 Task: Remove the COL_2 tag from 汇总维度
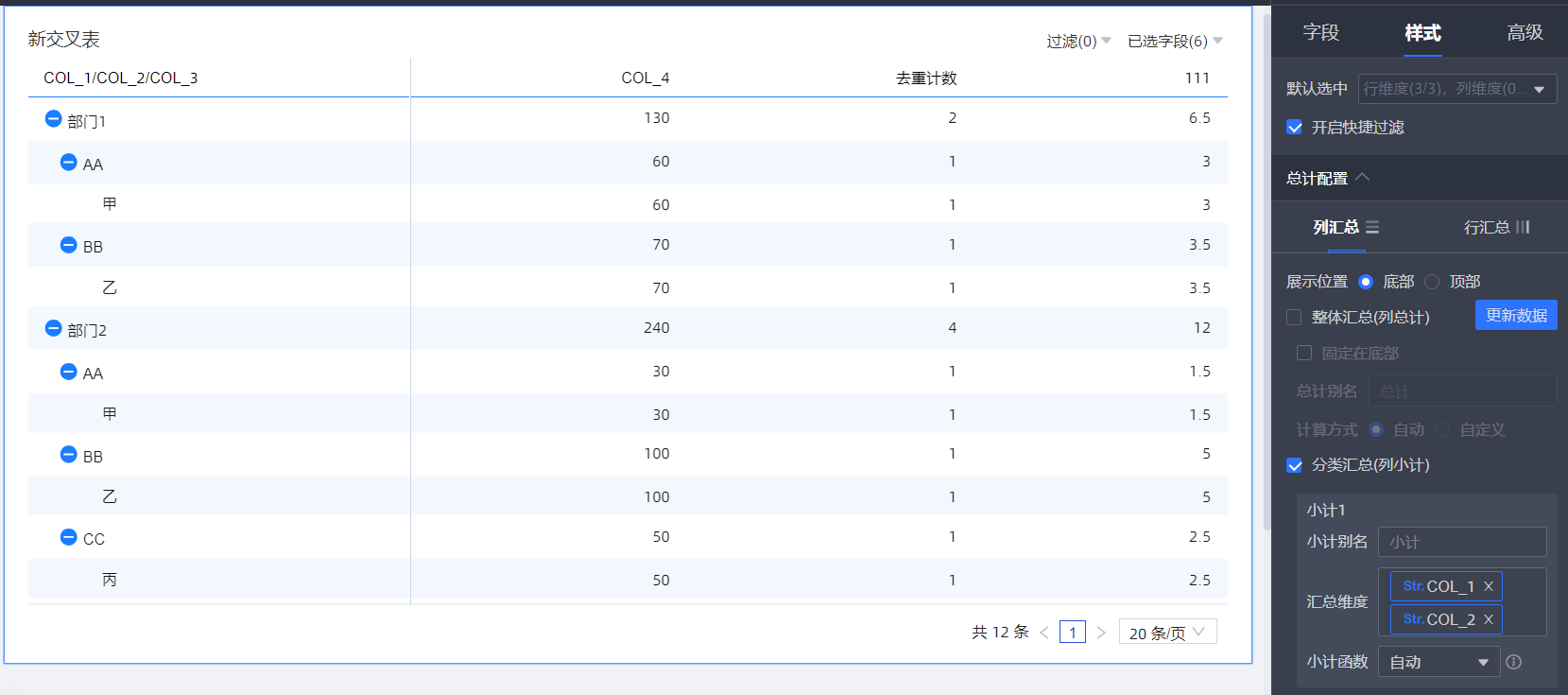click(x=1489, y=619)
